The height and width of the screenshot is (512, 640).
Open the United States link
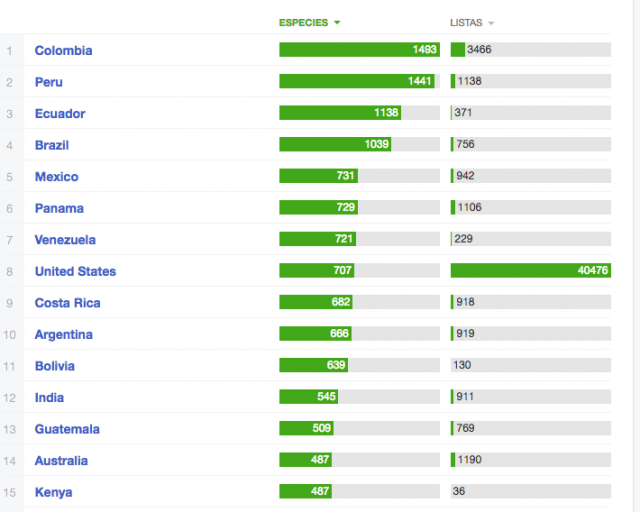(x=75, y=271)
